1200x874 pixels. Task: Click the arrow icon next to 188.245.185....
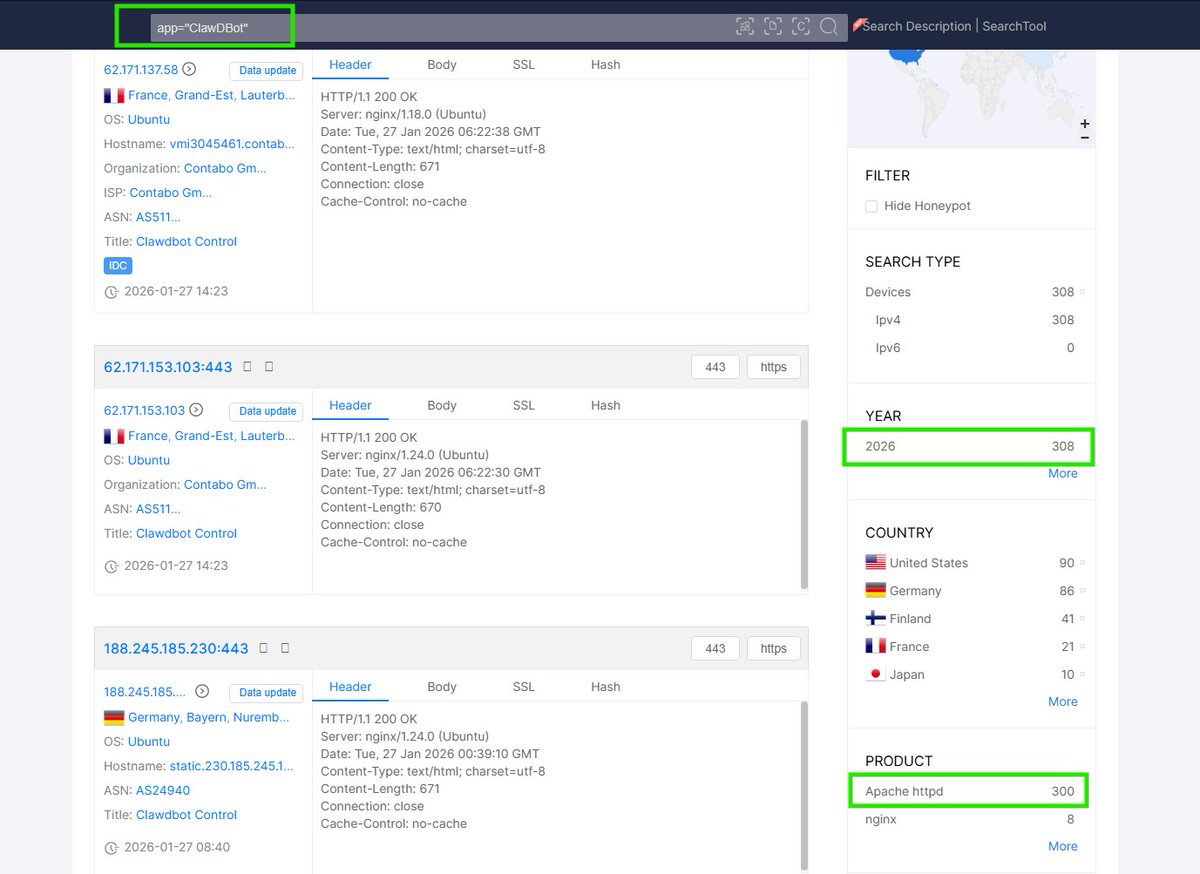click(202, 691)
